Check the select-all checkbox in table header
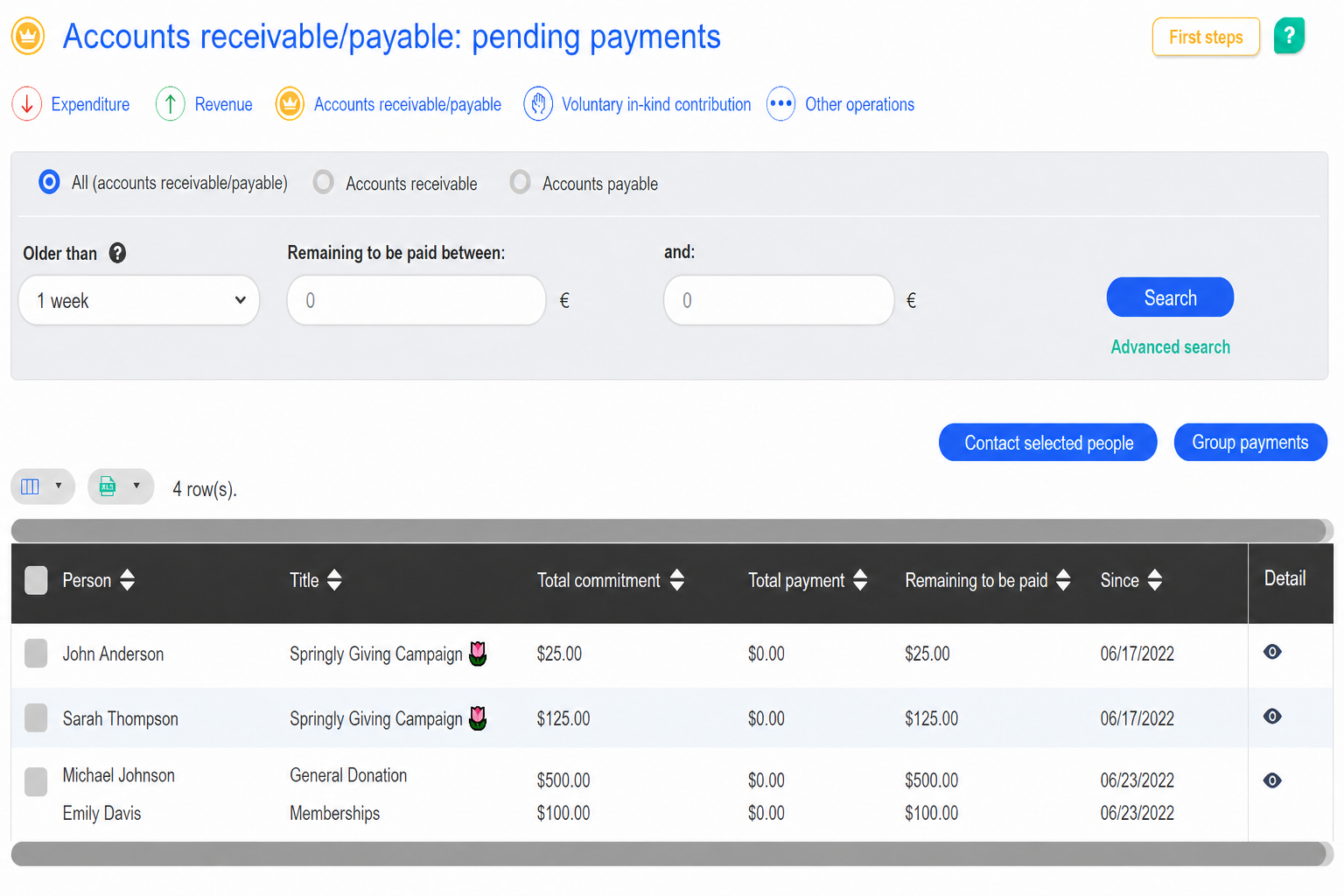This screenshot has height=896, width=1344. (x=36, y=580)
